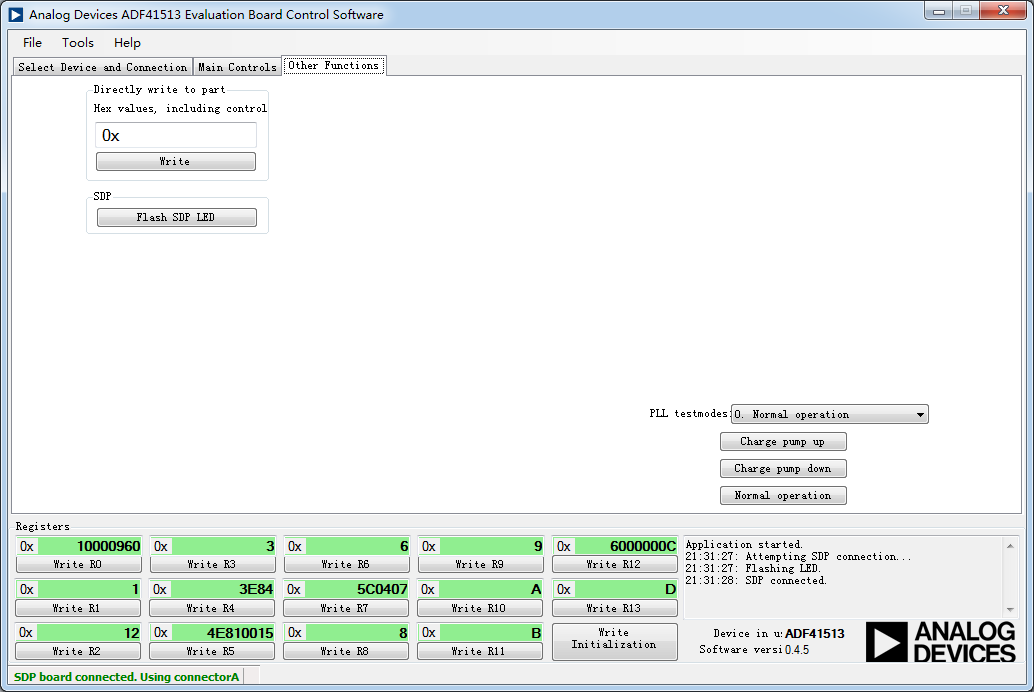Write register R5
The image size is (1034, 692).
pos(211,650)
